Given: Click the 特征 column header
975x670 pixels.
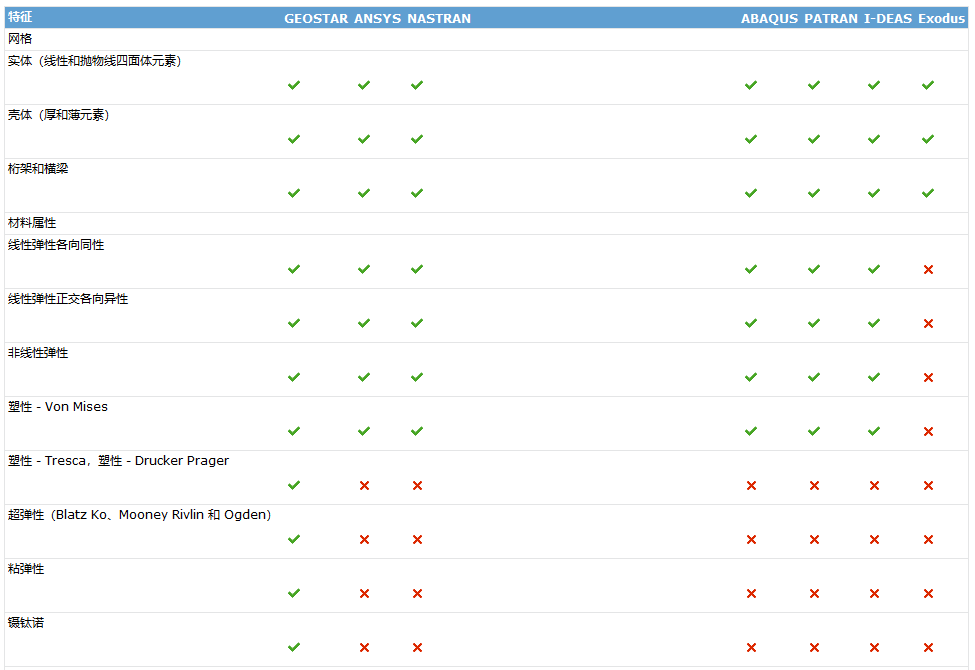Looking at the screenshot, I should (x=20, y=17).
